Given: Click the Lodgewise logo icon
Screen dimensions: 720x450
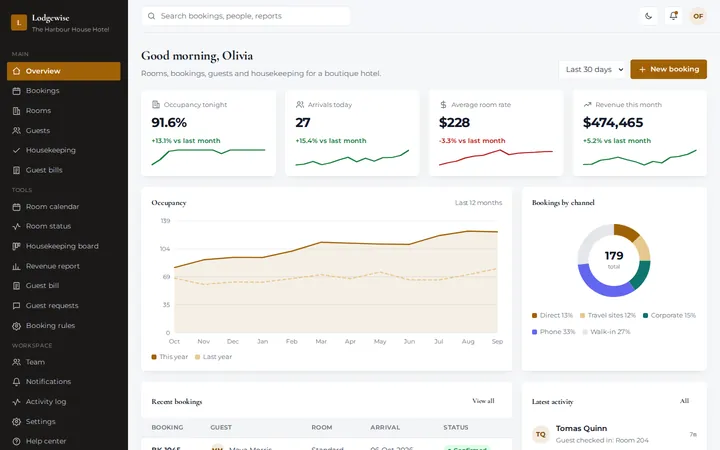Looking at the screenshot, I should coord(19,22).
